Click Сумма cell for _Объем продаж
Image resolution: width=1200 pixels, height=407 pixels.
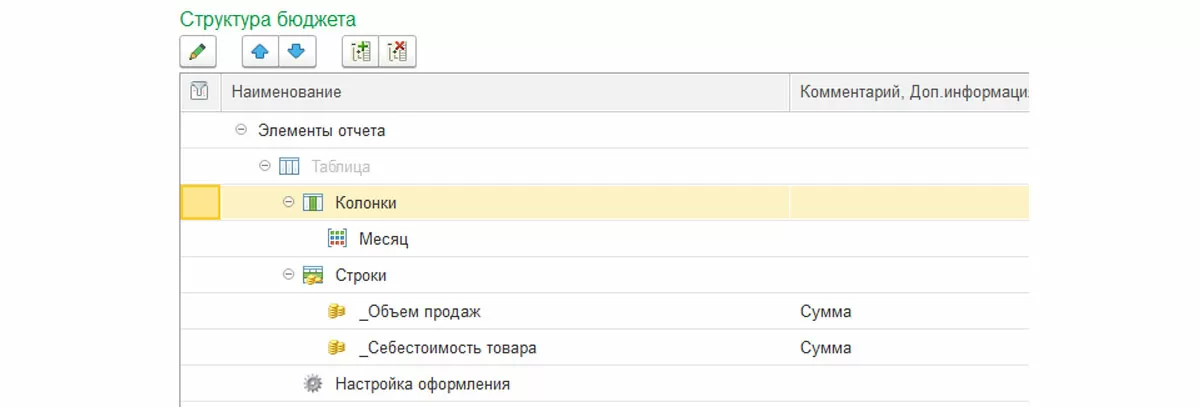pos(826,312)
